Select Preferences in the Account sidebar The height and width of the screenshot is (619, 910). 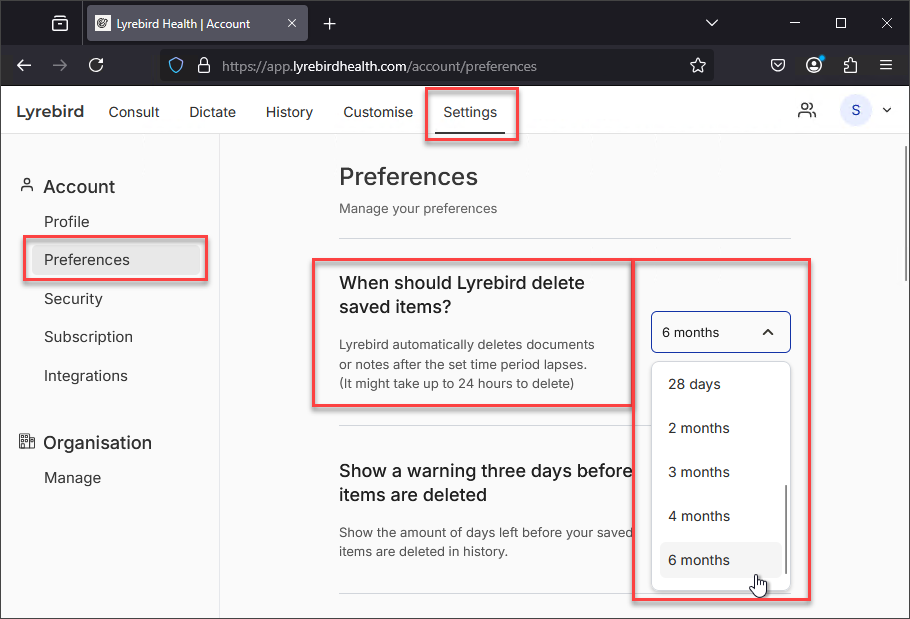pyautogui.click(x=116, y=259)
